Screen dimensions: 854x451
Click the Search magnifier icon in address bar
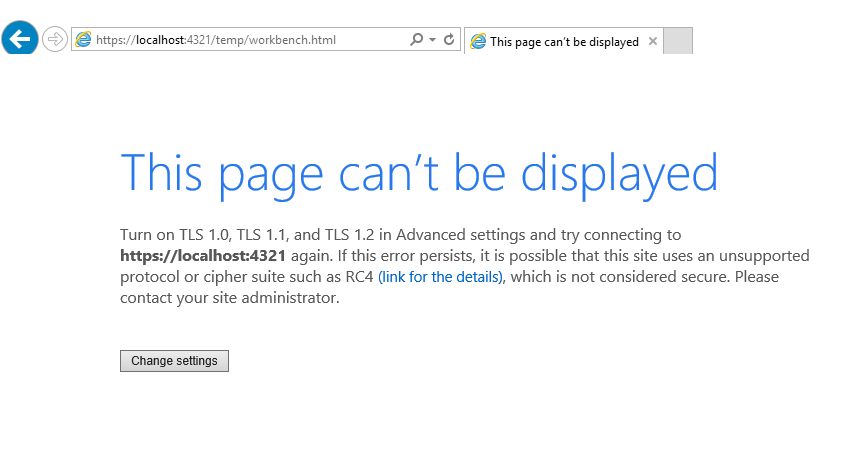pos(417,40)
